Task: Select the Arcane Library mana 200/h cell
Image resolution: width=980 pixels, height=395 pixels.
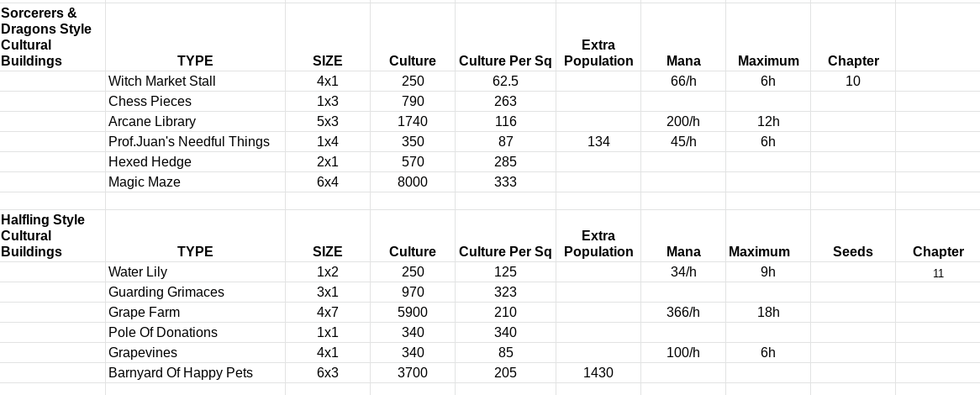Action: (683, 121)
